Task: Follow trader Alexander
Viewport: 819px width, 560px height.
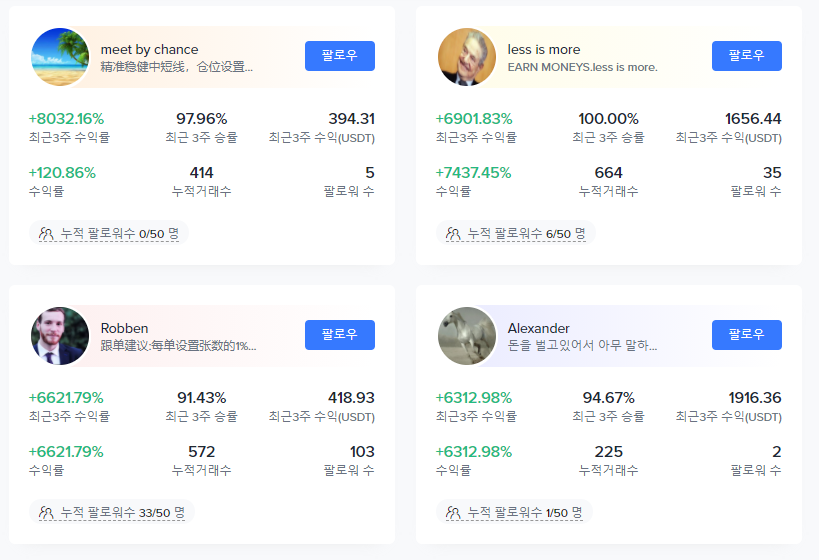Action: pyautogui.click(x=746, y=335)
